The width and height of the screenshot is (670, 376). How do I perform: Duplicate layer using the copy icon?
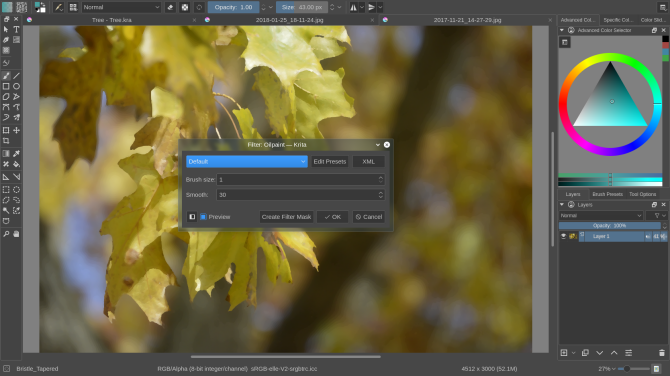(x=585, y=353)
